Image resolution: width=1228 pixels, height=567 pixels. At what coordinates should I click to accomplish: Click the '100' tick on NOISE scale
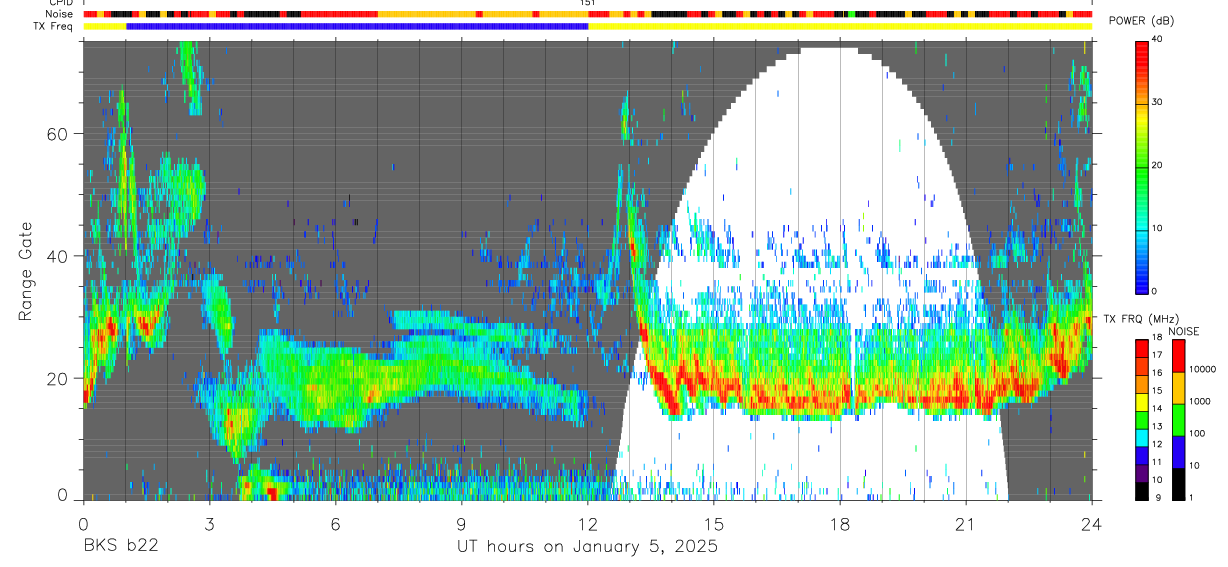[1197, 434]
